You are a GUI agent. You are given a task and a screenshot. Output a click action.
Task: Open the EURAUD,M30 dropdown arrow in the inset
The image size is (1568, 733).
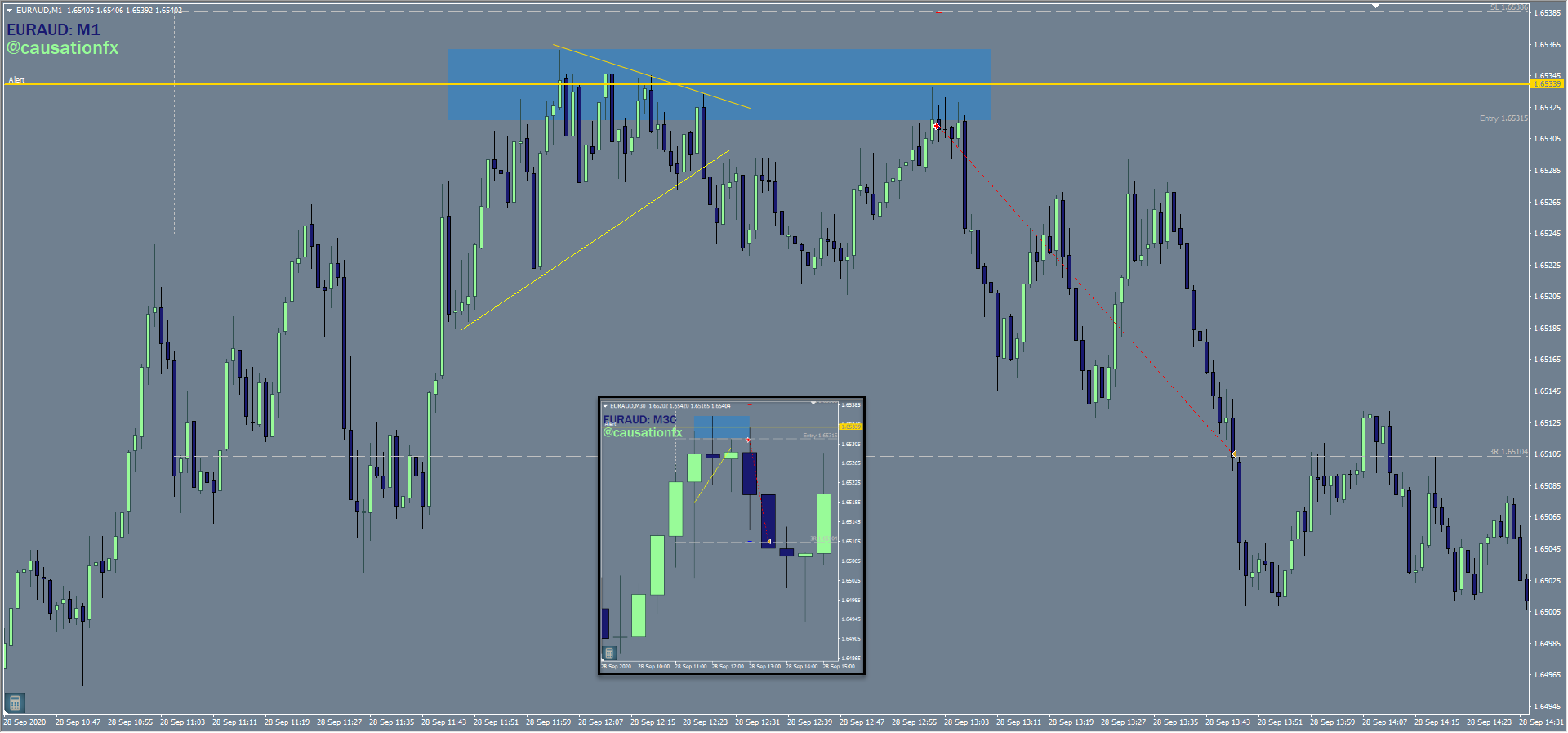[x=605, y=406]
